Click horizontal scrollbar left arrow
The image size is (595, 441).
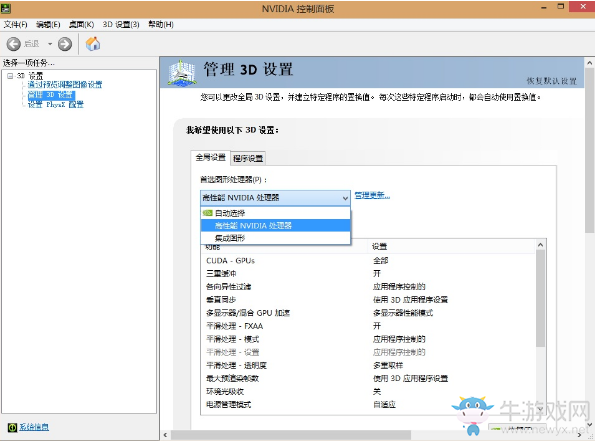[x=165, y=435]
